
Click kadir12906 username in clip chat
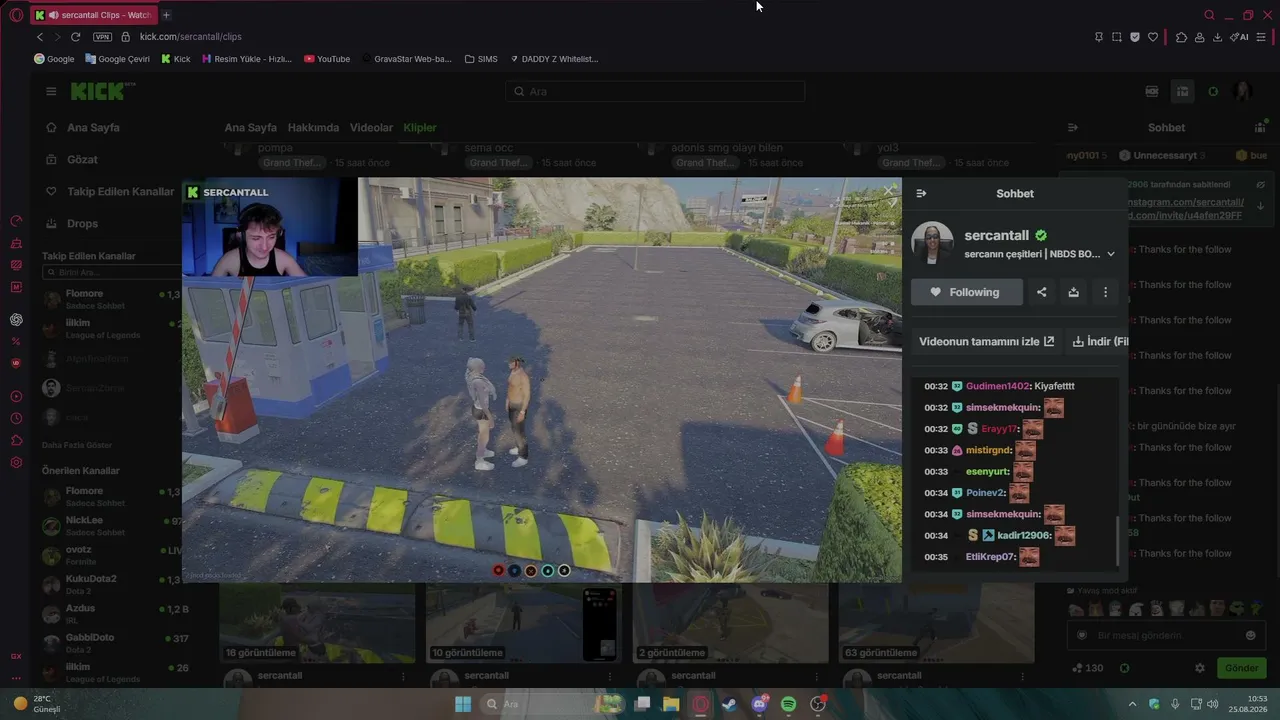point(1022,536)
